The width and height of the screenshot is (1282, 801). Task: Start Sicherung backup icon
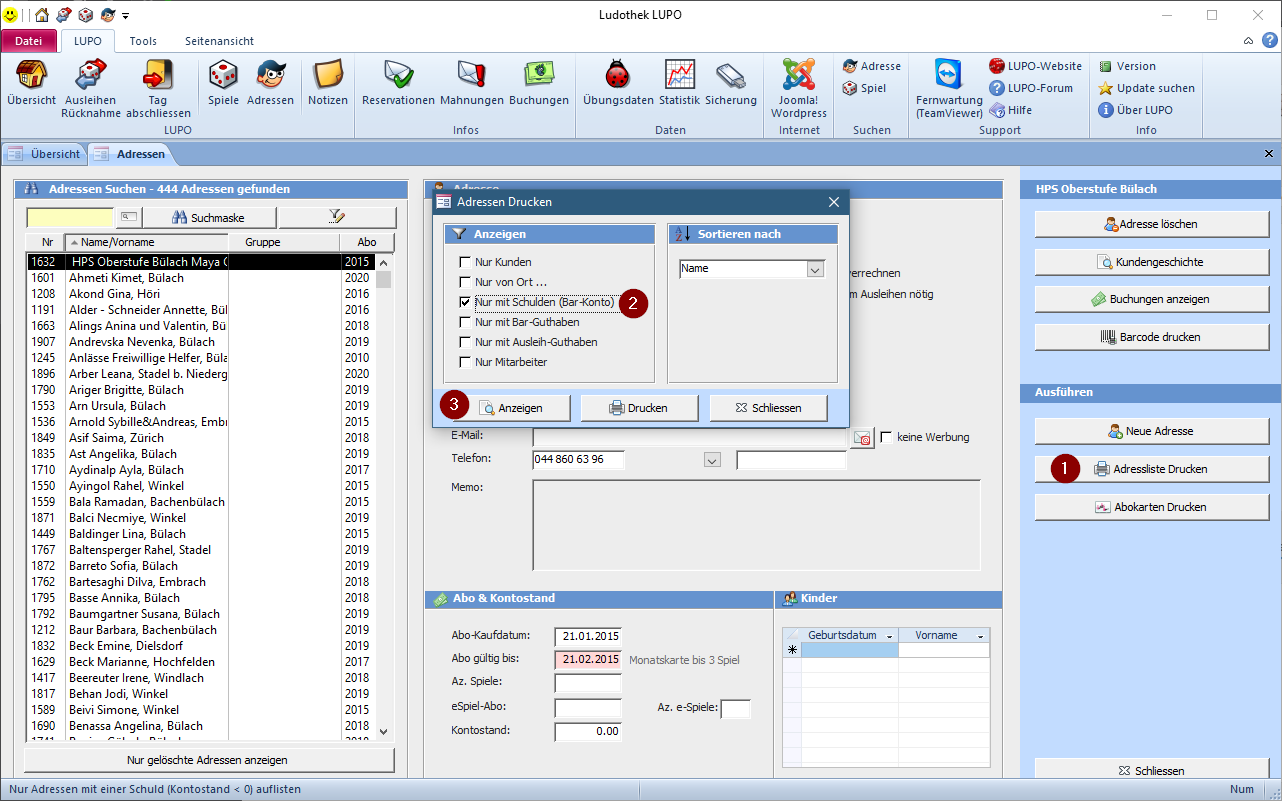pos(731,83)
